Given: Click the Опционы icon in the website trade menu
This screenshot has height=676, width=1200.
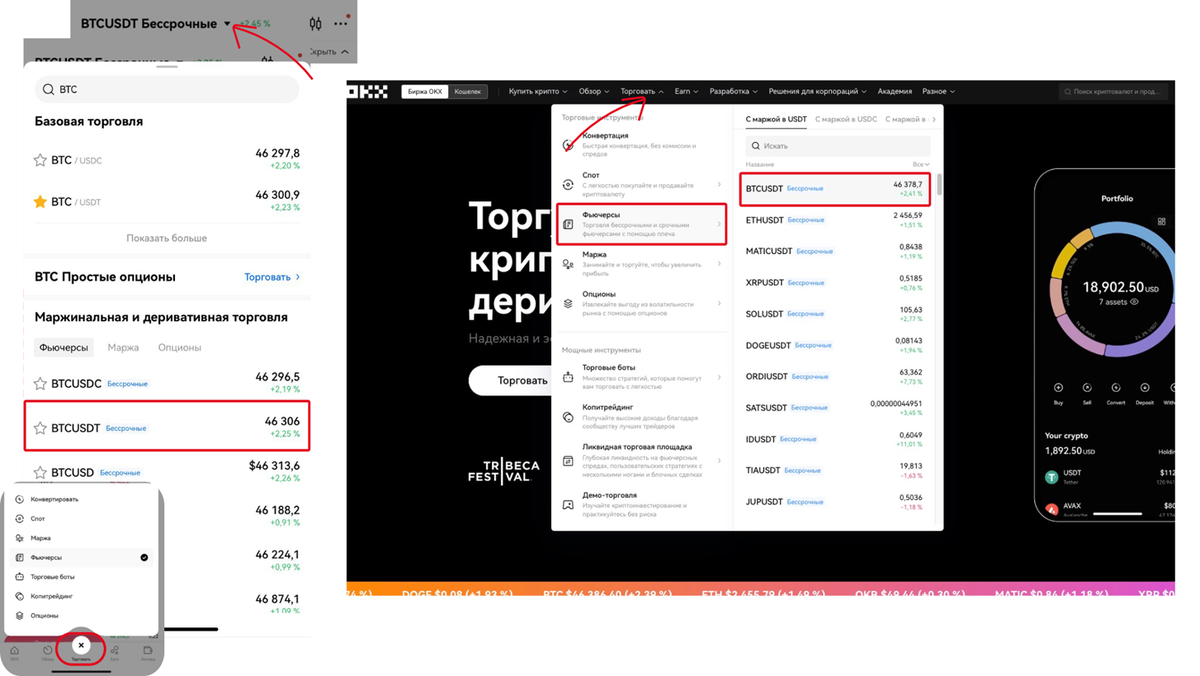Looking at the screenshot, I should point(568,303).
